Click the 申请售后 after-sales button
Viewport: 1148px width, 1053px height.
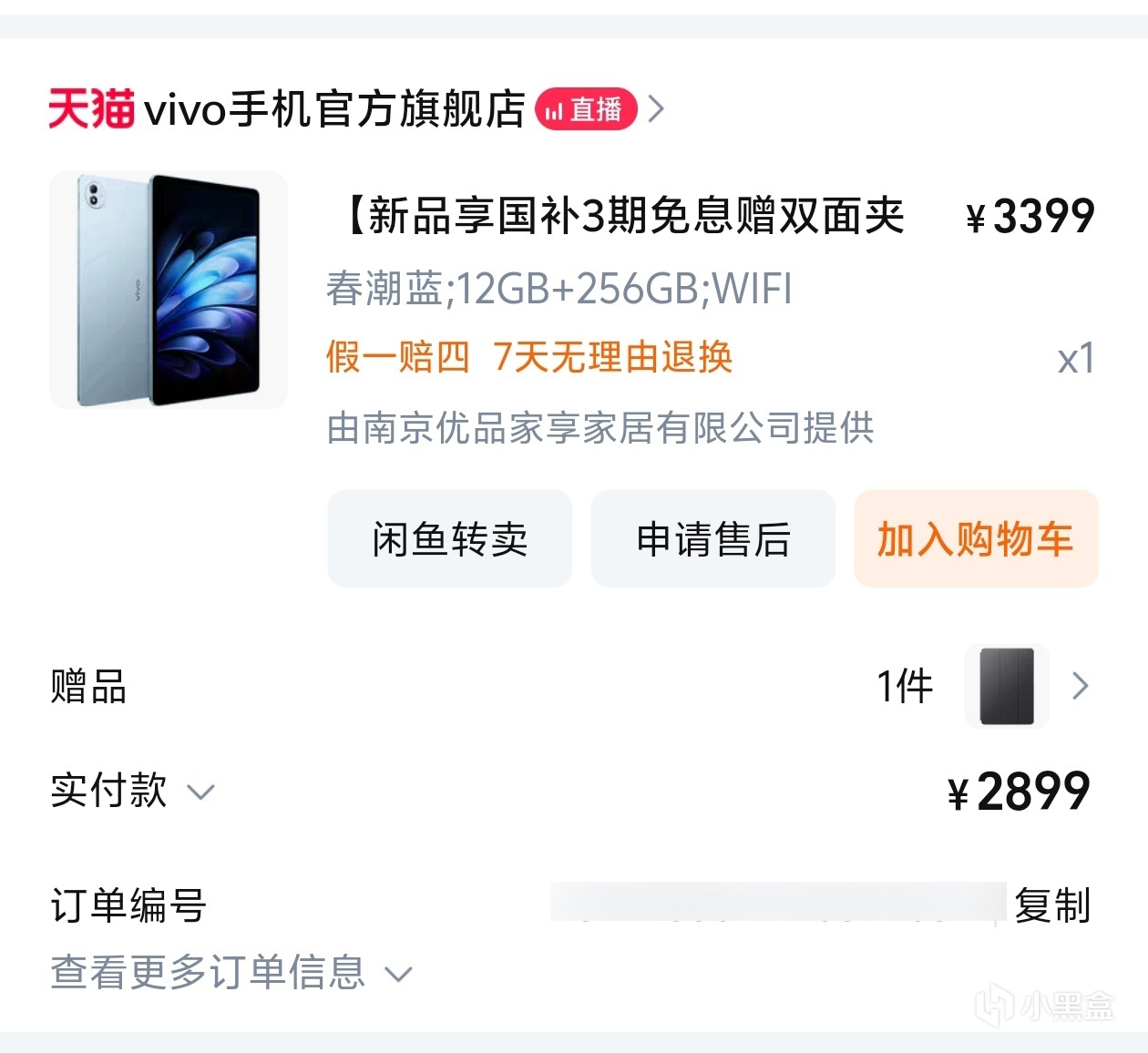pyautogui.click(x=713, y=538)
